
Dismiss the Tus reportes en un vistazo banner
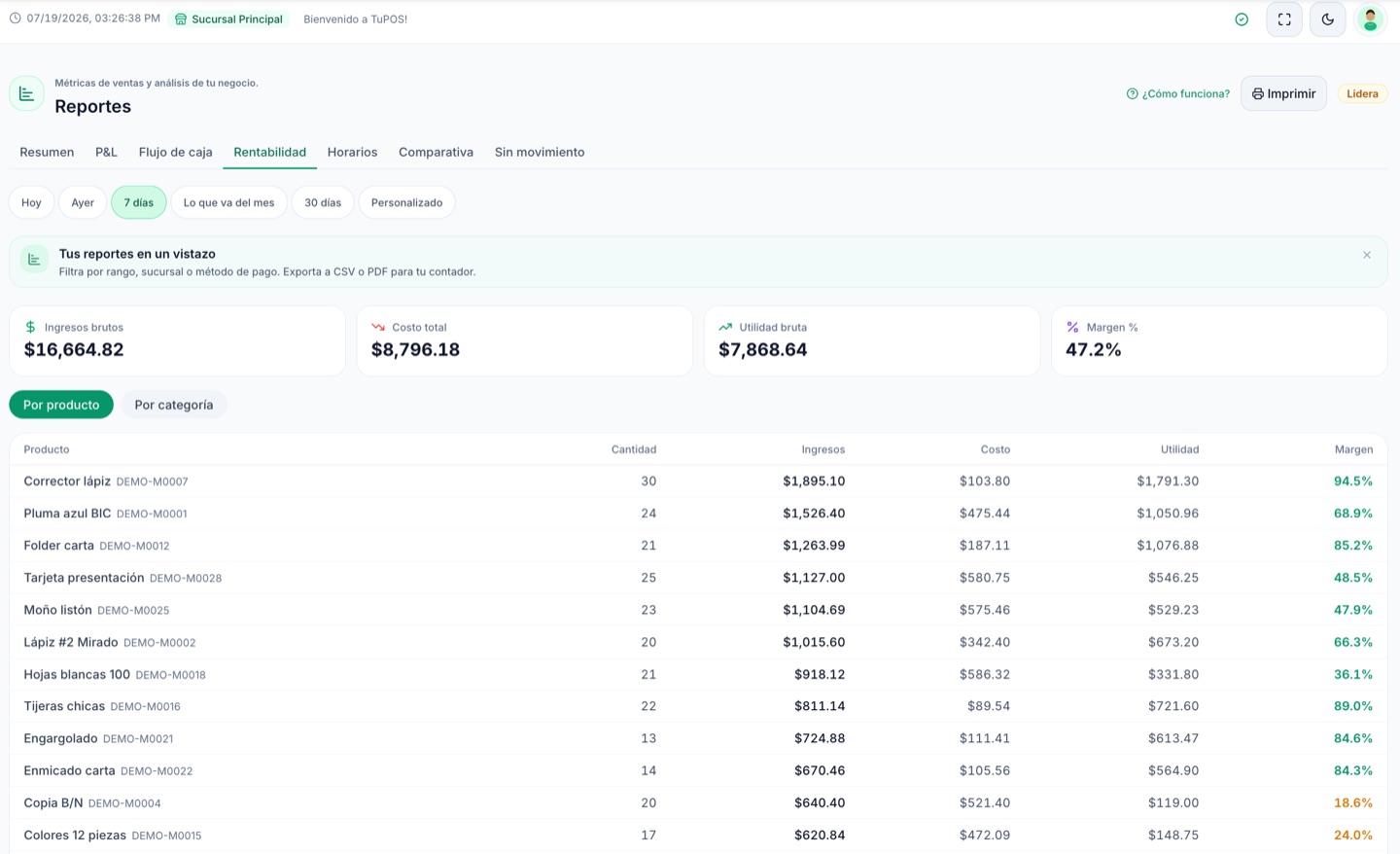point(1367,255)
